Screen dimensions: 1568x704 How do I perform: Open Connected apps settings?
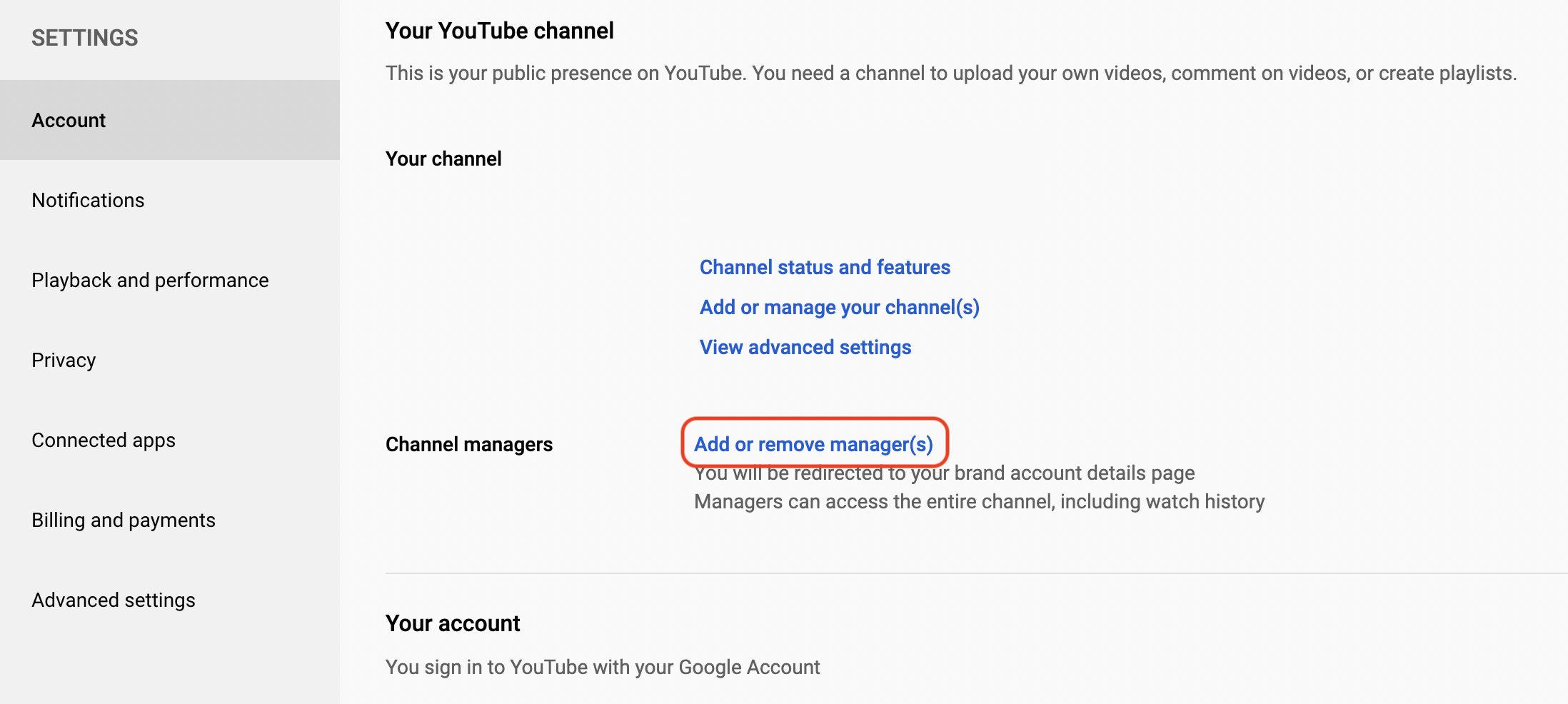[x=169, y=440]
